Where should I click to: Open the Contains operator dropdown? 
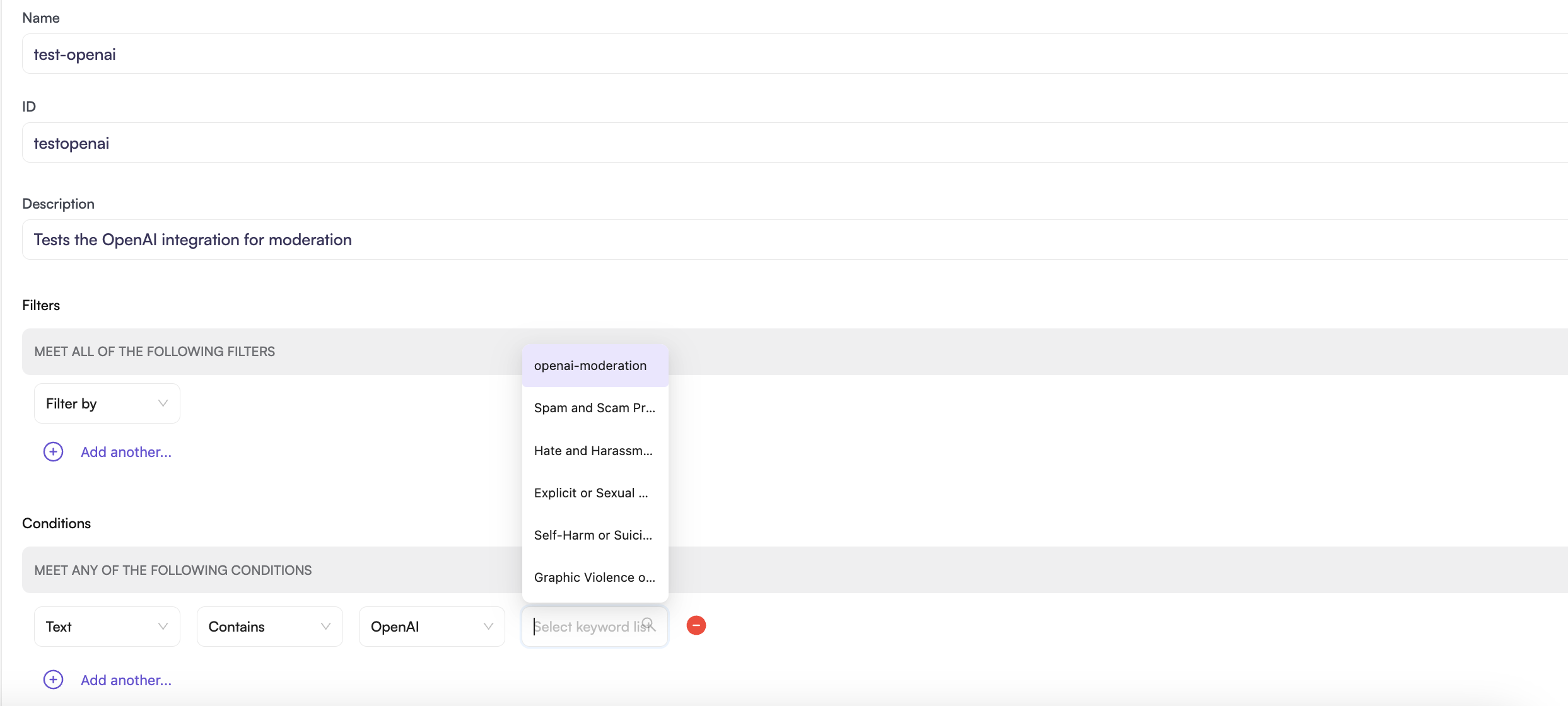click(269, 626)
